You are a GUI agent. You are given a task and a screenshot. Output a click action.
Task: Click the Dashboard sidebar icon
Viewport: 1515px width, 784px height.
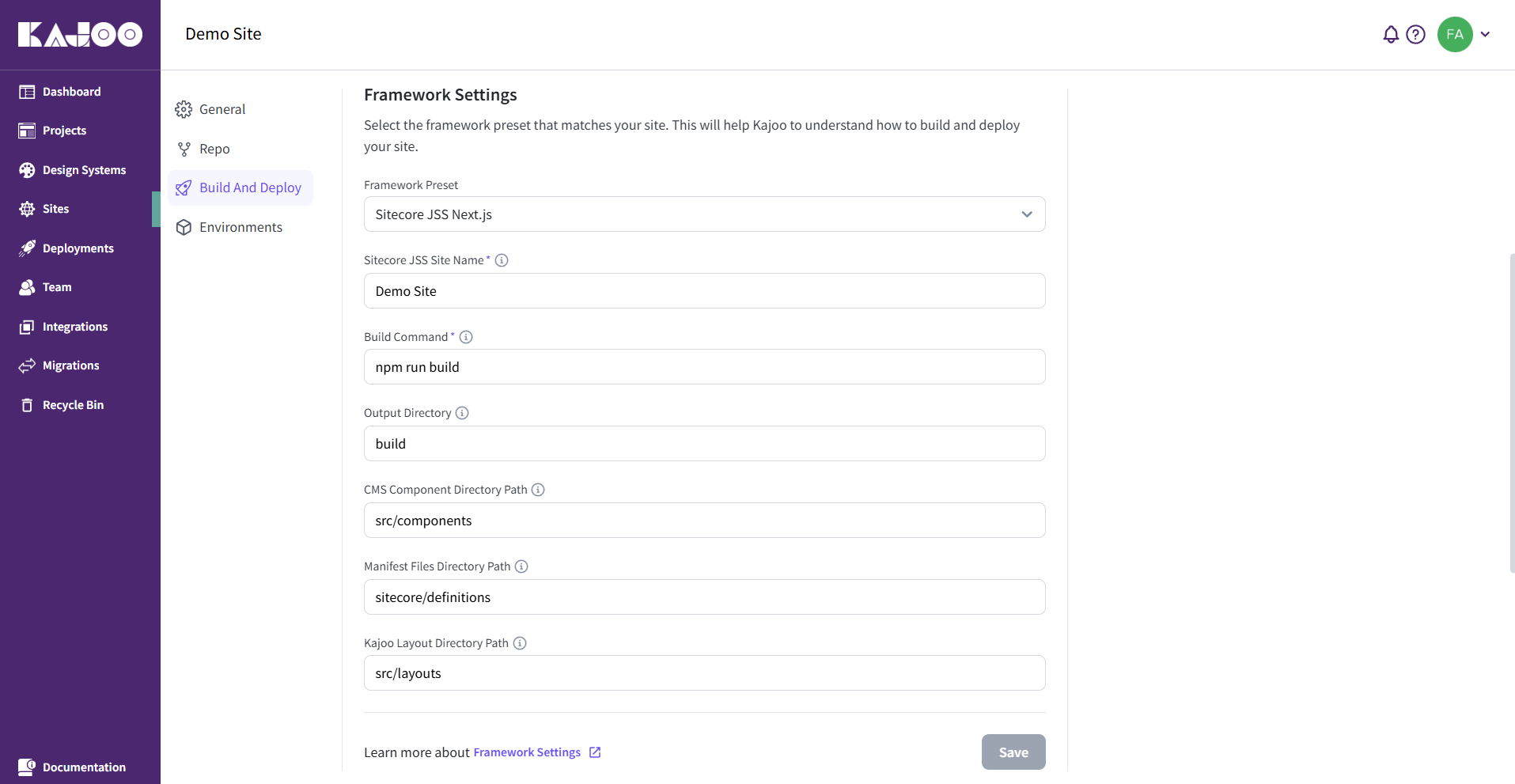(x=27, y=92)
